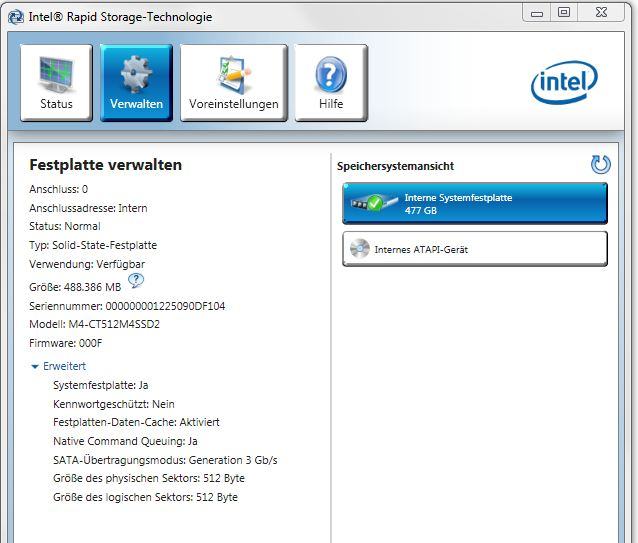Viewport: 638px width, 543px height.
Task: Click the text Firmware: 000F
Action: (66, 343)
